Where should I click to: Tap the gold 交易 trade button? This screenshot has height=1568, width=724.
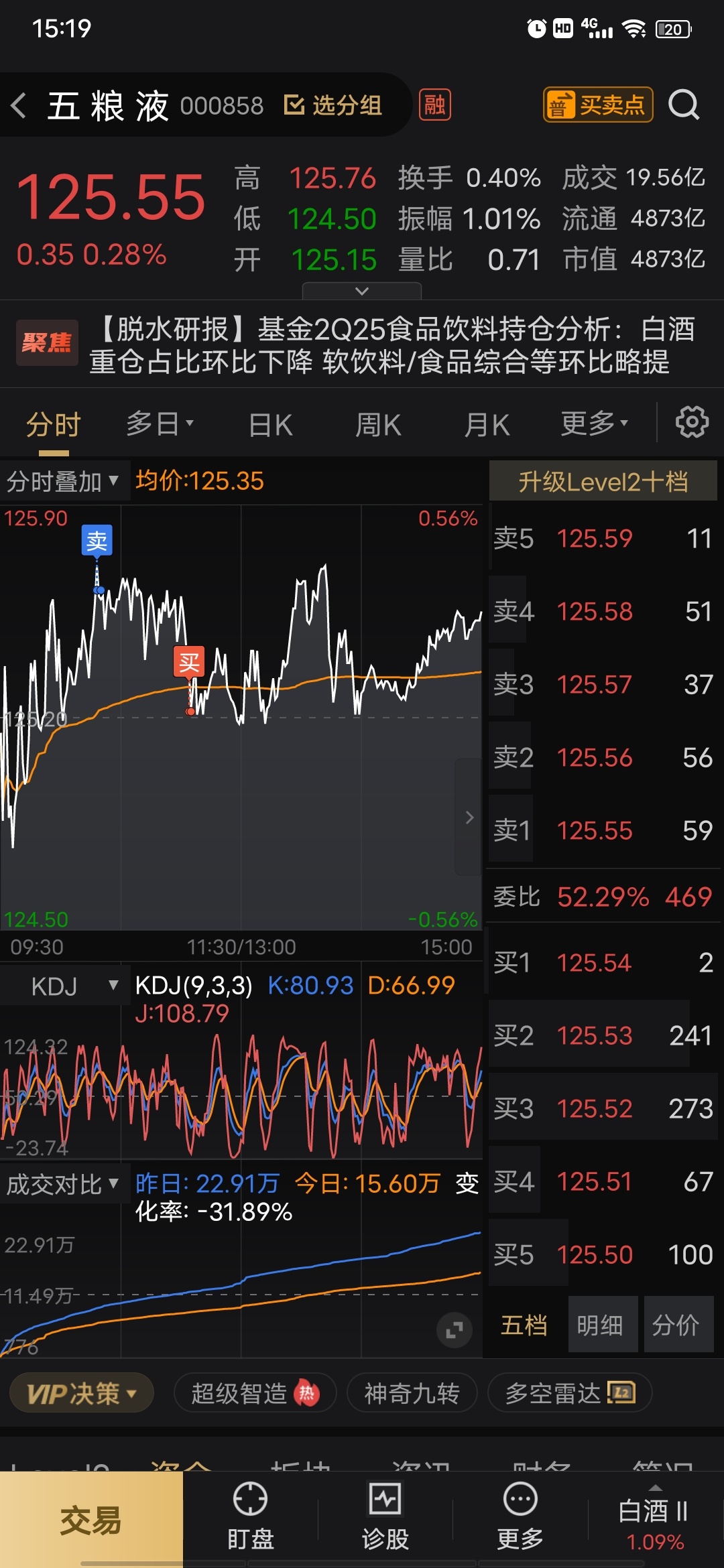coord(91,1520)
